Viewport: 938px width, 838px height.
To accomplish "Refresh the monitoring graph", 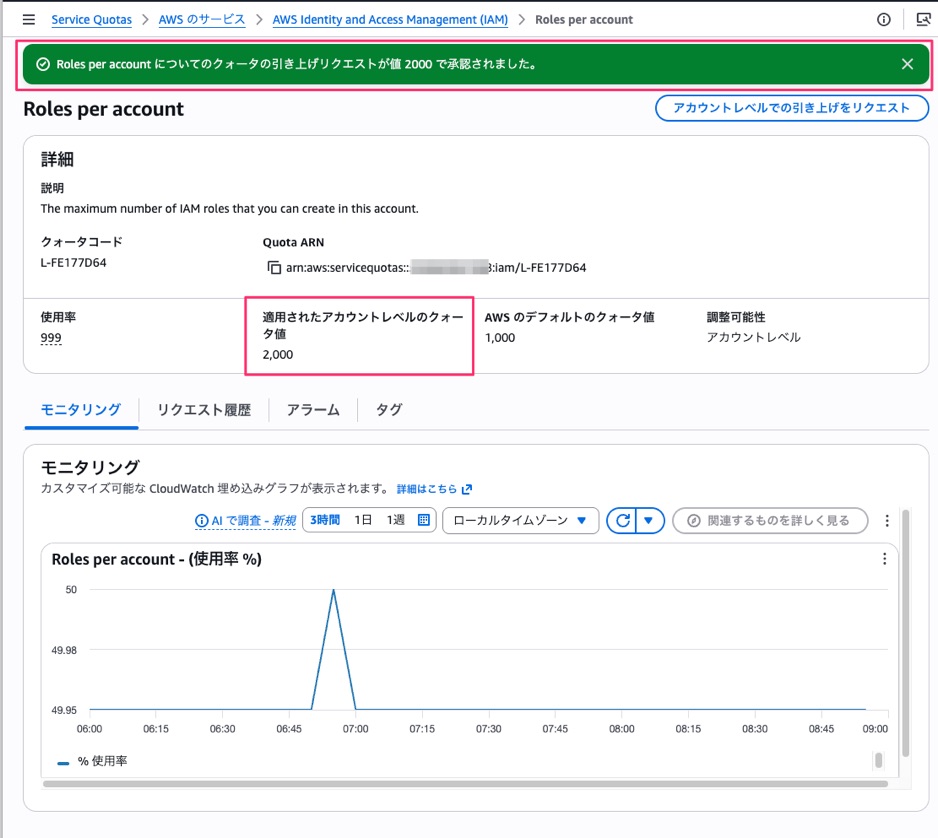I will pyautogui.click(x=622, y=520).
